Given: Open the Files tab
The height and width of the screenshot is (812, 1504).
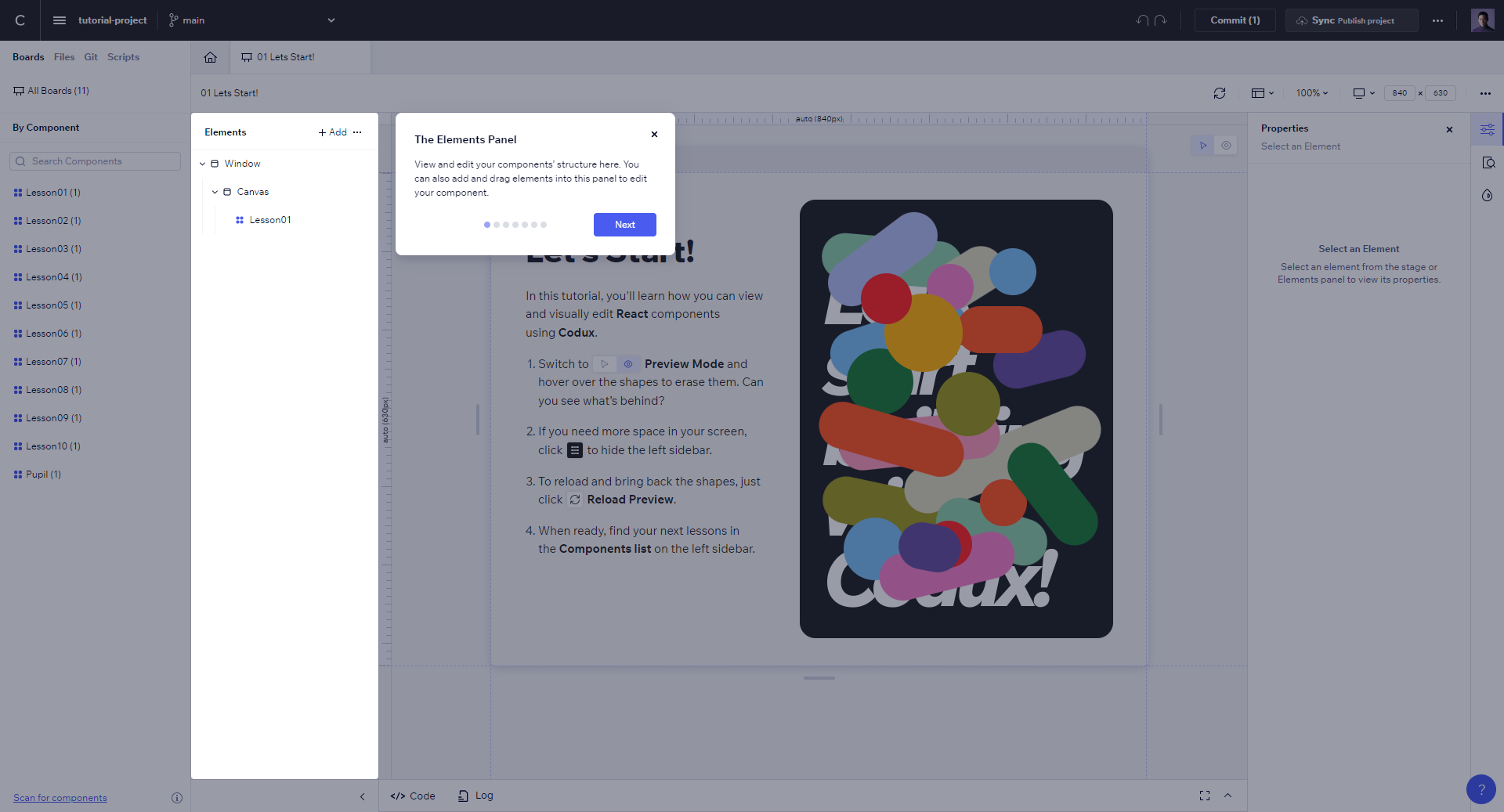Looking at the screenshot, I should (64, 57).
